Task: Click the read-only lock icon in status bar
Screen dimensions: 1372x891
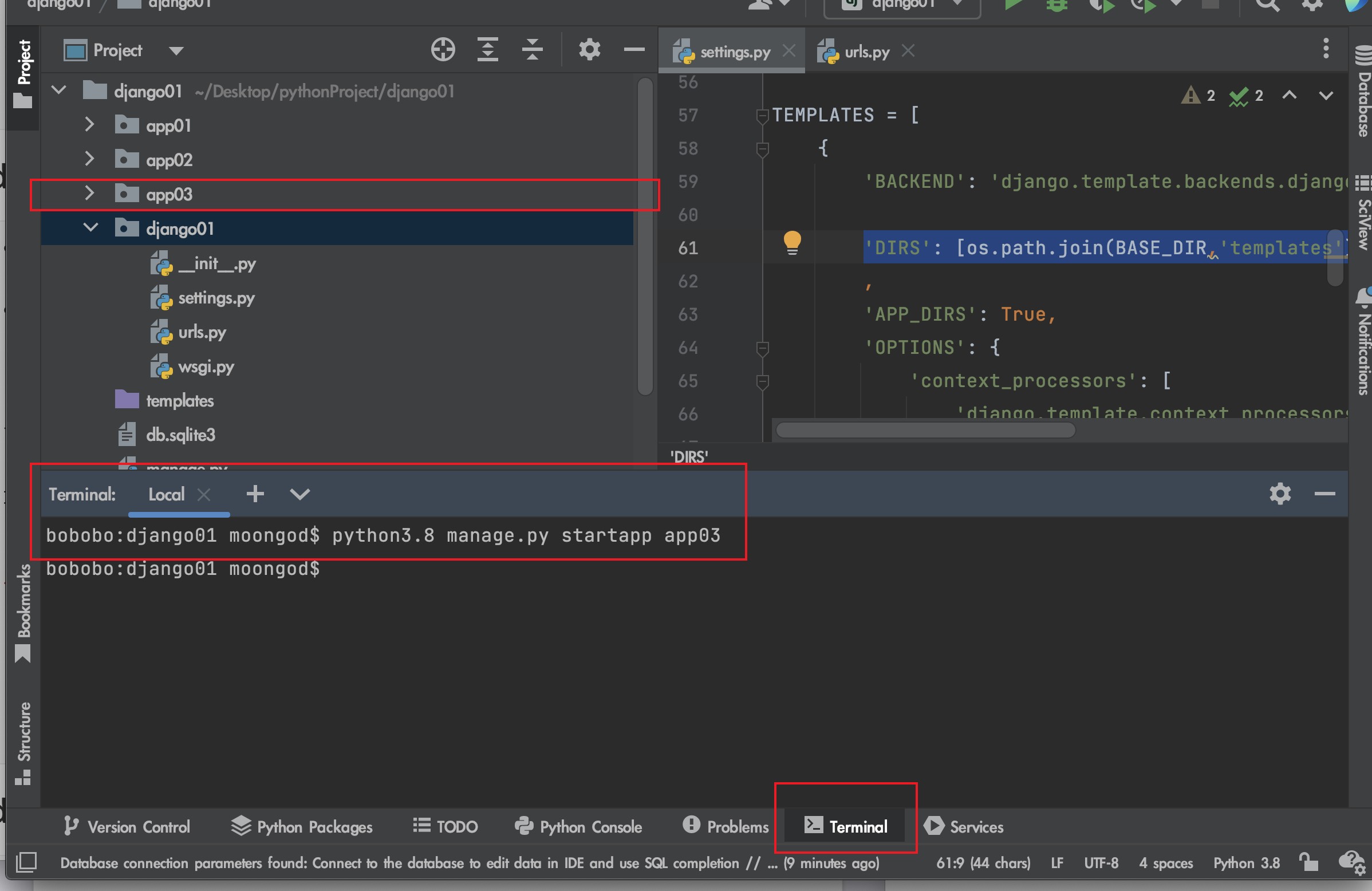Action: [1308, 862]
